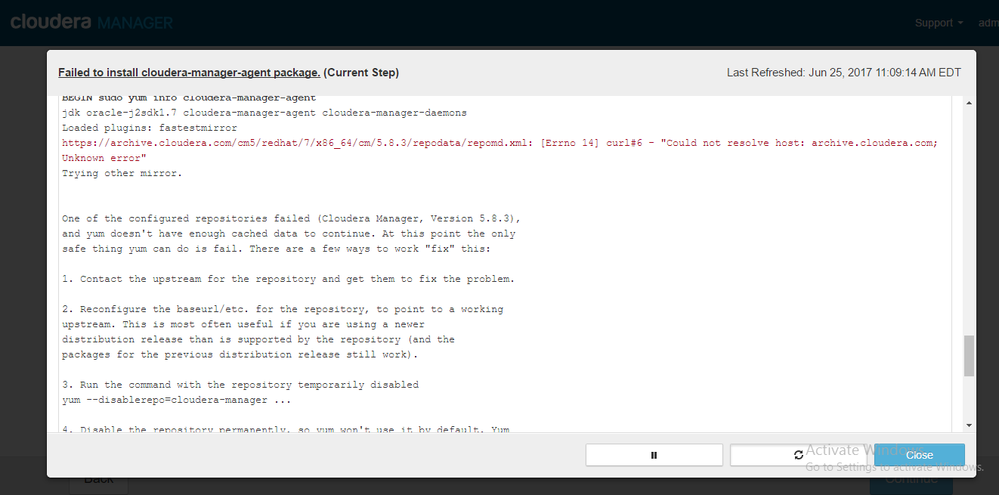Viewport: 999px width, 495px height.
Task: Click the 'yum --disablerepo=cloudera-manager ...' line
Action: (x=176, y=400)
